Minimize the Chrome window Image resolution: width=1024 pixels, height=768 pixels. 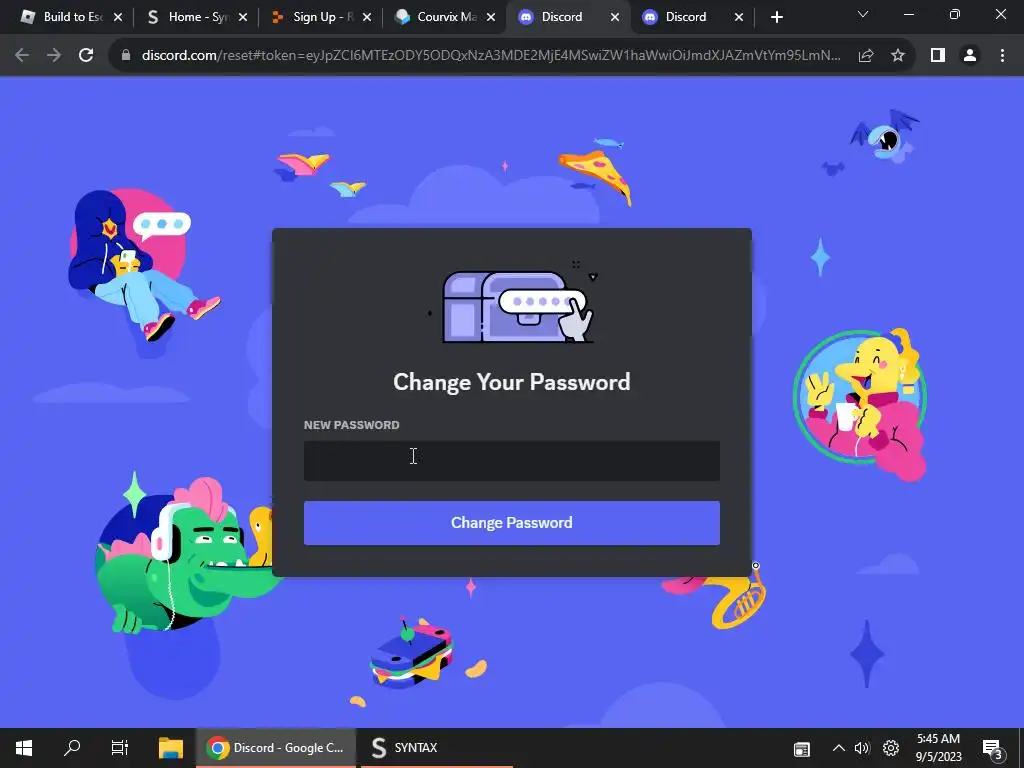tap(908, 14)
